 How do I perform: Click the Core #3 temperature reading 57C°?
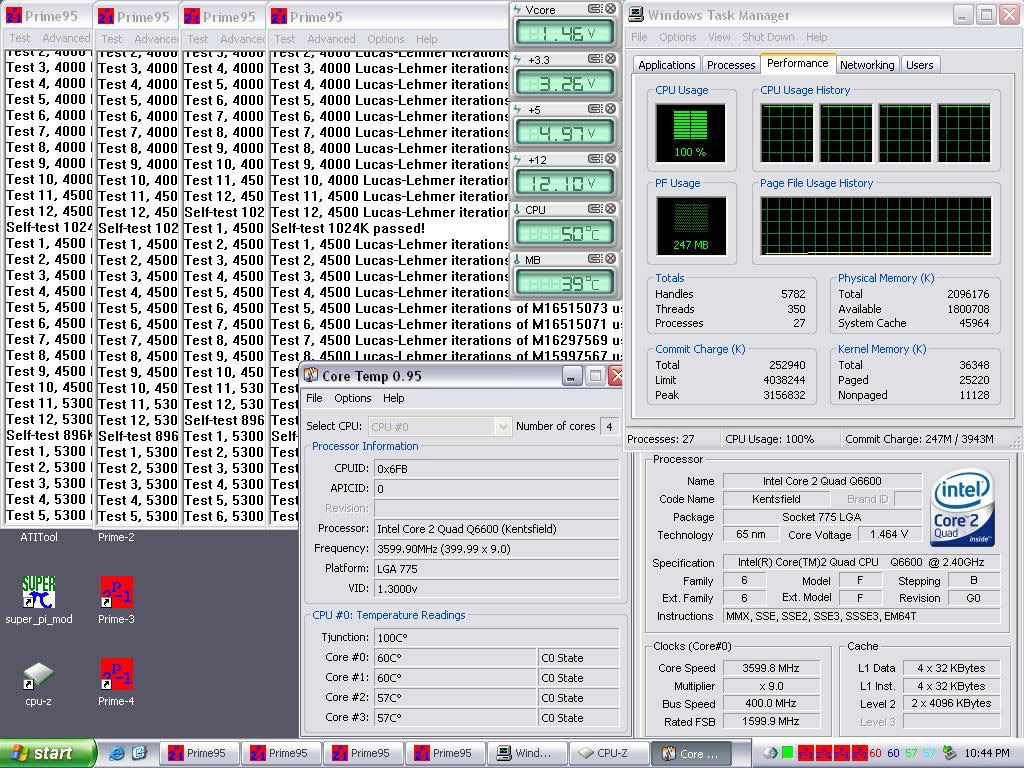point(455,717)
